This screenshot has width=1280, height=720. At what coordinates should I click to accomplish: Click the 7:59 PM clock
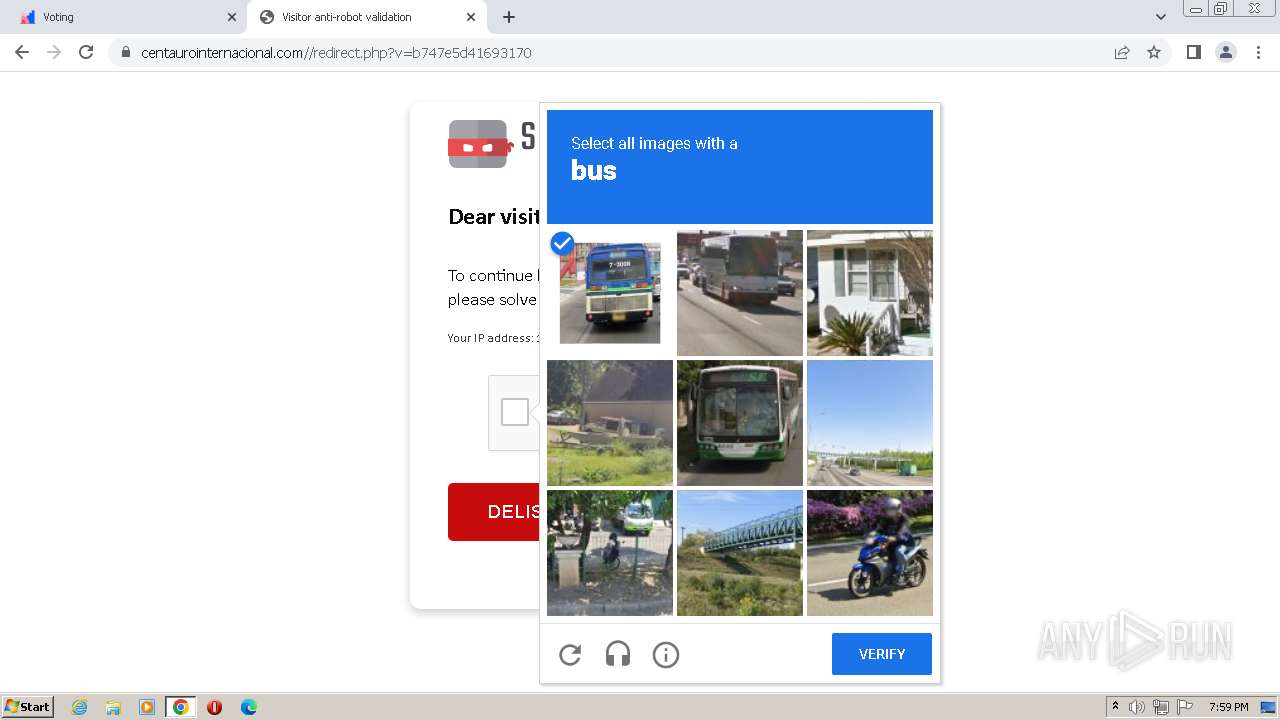[x=1228, y=707]
